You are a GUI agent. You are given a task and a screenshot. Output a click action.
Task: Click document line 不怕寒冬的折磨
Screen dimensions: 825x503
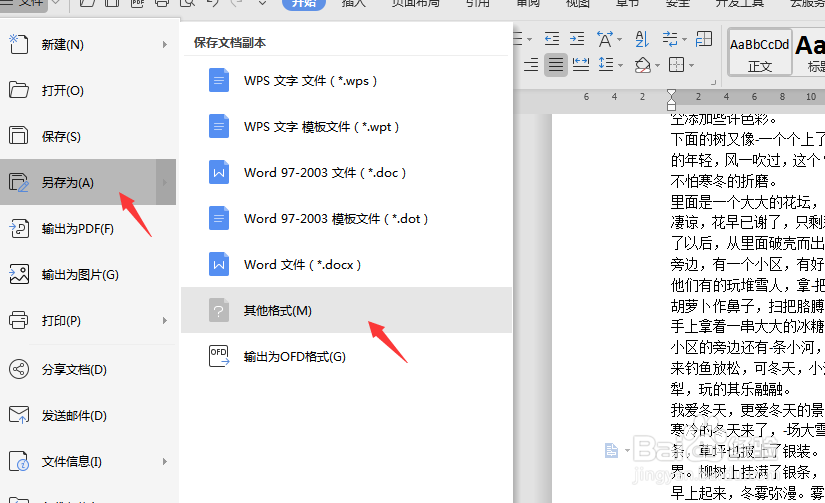723,182
